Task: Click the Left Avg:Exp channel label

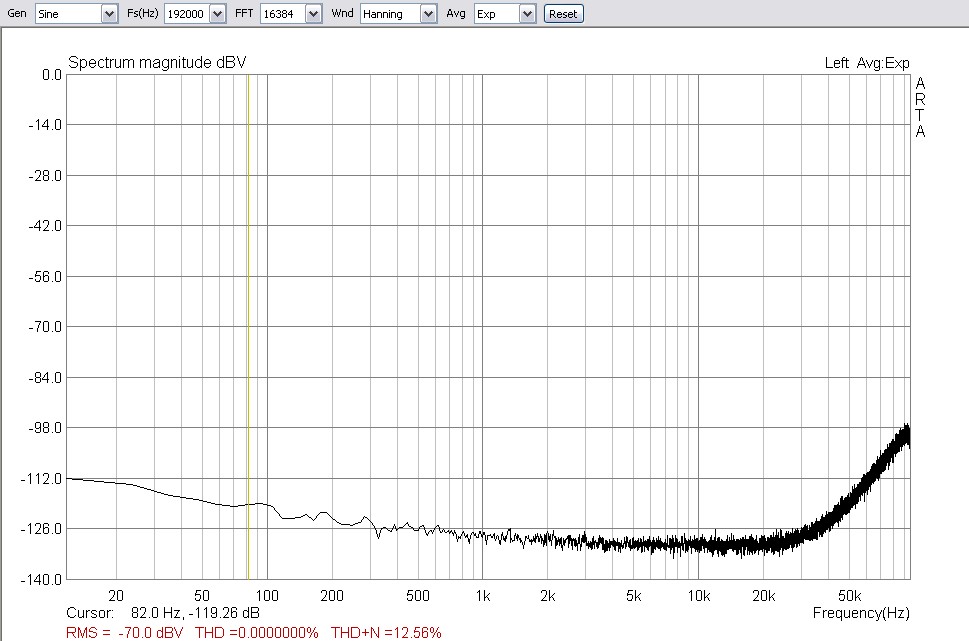Action: (x=867, y=63)
